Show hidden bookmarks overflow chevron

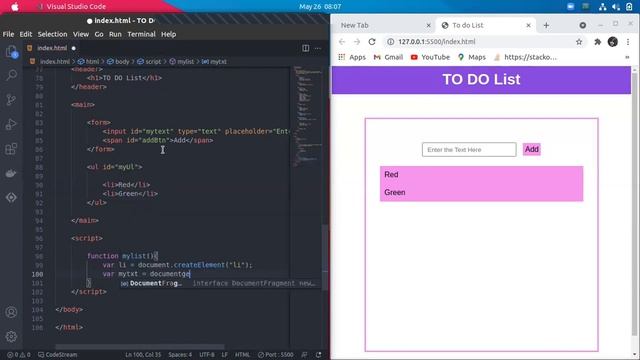[627, 57]
